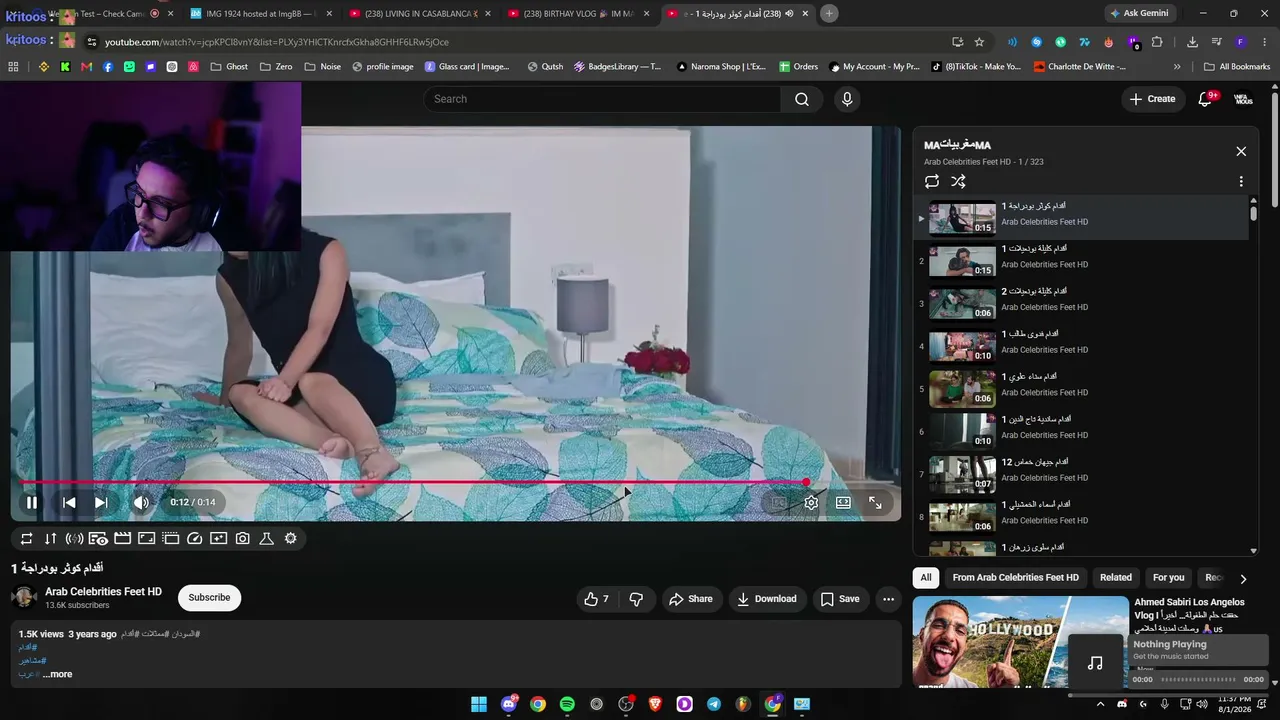Screen dimensions: 1280x720
Task: Toggle theater mode in the player
Action: (843, 502)
